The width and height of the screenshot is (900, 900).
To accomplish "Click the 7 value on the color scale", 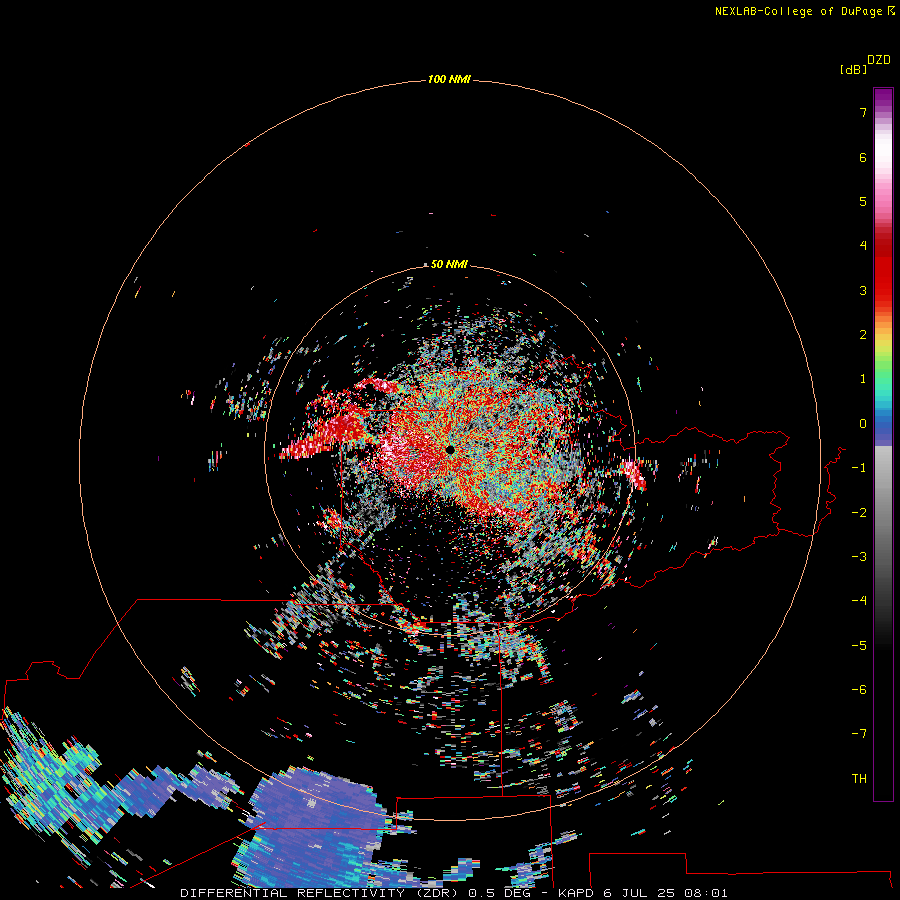I will pos(863,112).
